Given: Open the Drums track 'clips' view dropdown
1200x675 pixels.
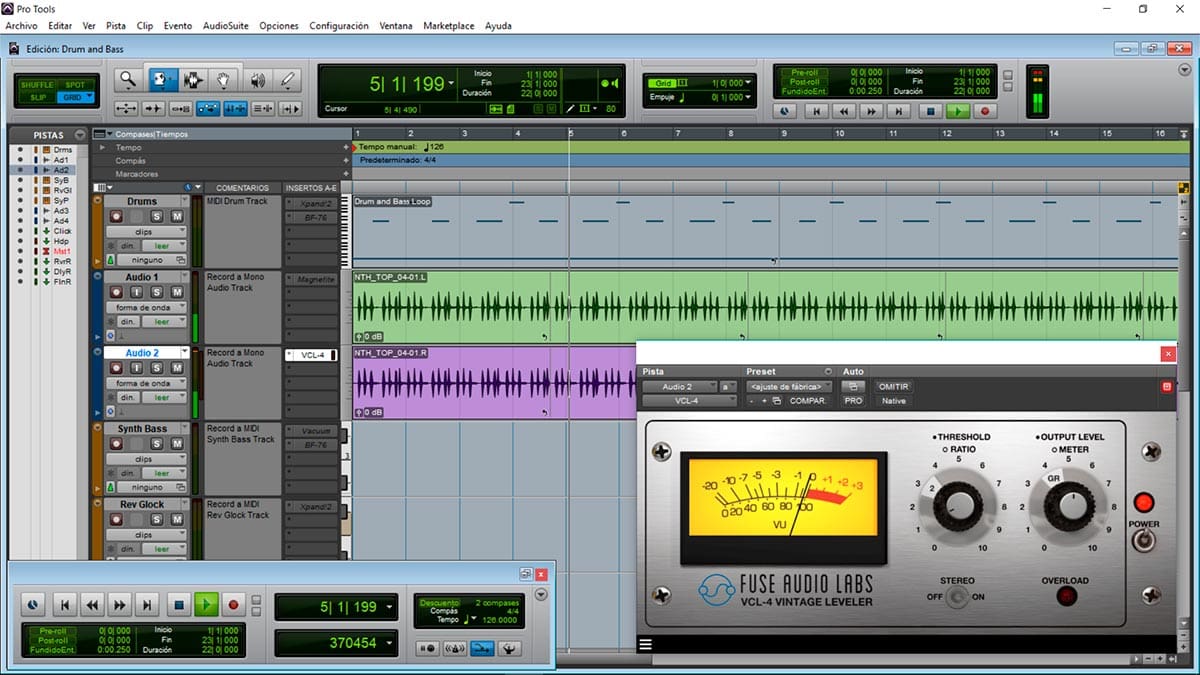Looking at the screenshot, I should point(146,232).
